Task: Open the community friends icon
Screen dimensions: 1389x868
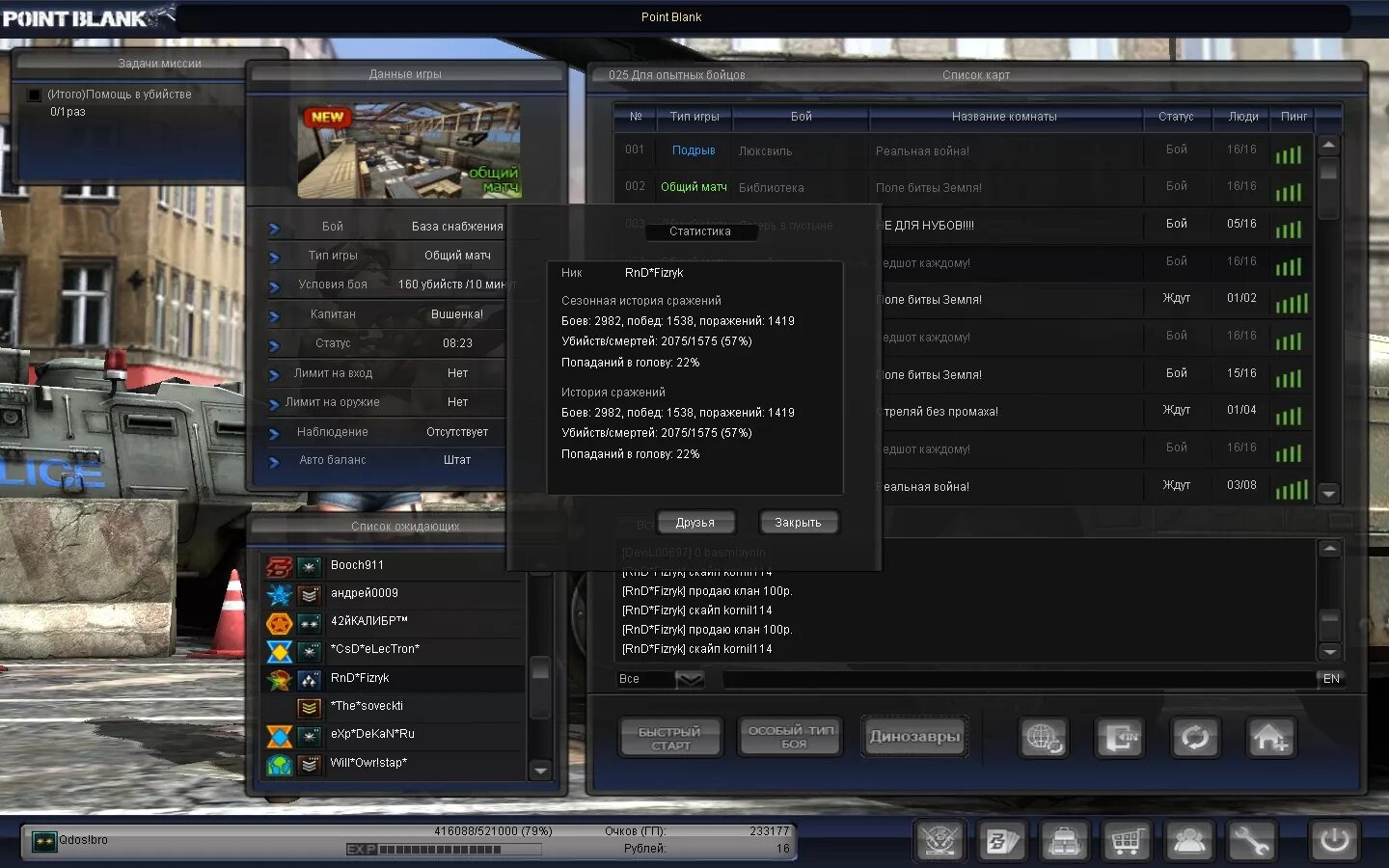Action: [1189, 840]
